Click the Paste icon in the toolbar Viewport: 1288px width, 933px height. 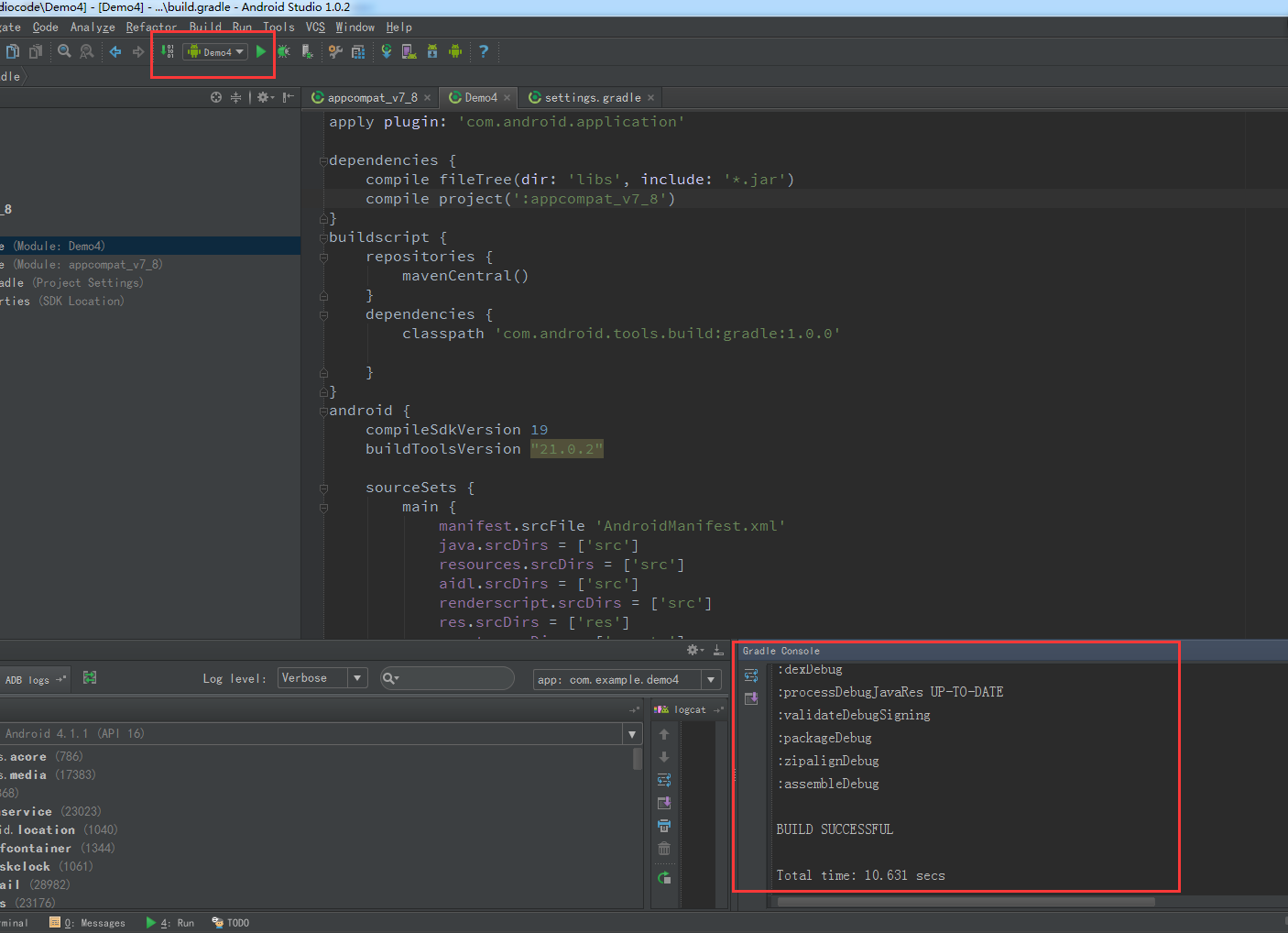(35, 51)
